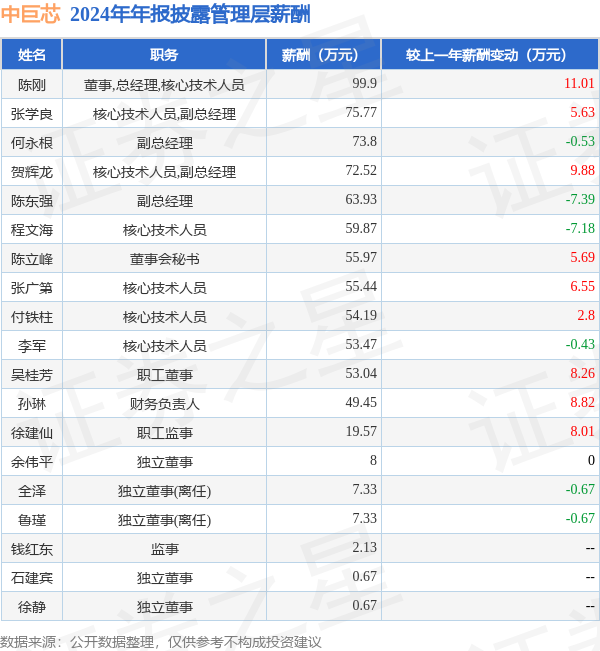Viewport: 600px width, 651px height.
Task: Click the 职务 column header
Action: [164, 54]
